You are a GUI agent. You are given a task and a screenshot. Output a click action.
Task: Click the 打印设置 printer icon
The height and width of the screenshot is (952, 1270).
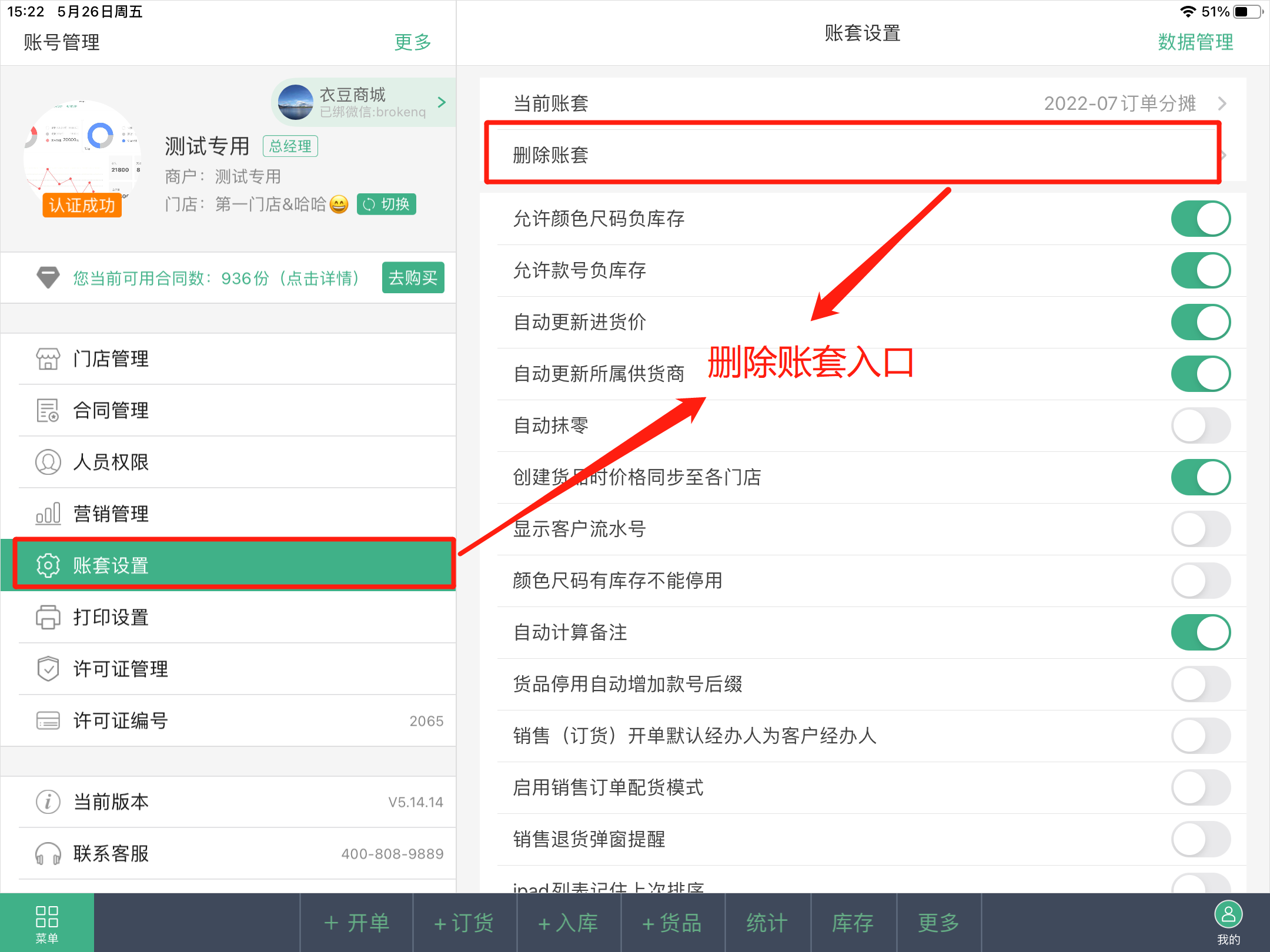coord(48,617)
